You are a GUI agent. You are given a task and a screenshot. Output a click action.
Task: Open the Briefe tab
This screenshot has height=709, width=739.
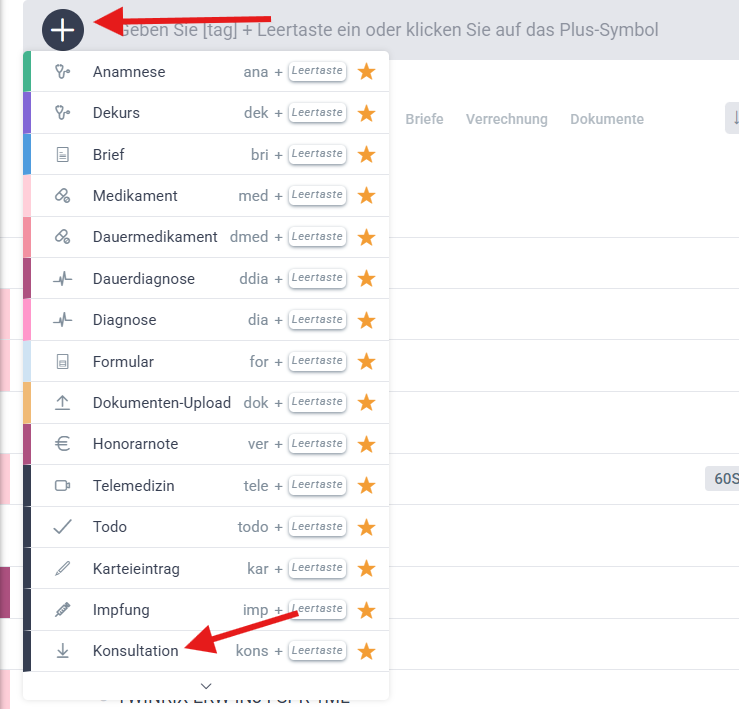coord(424,119)
